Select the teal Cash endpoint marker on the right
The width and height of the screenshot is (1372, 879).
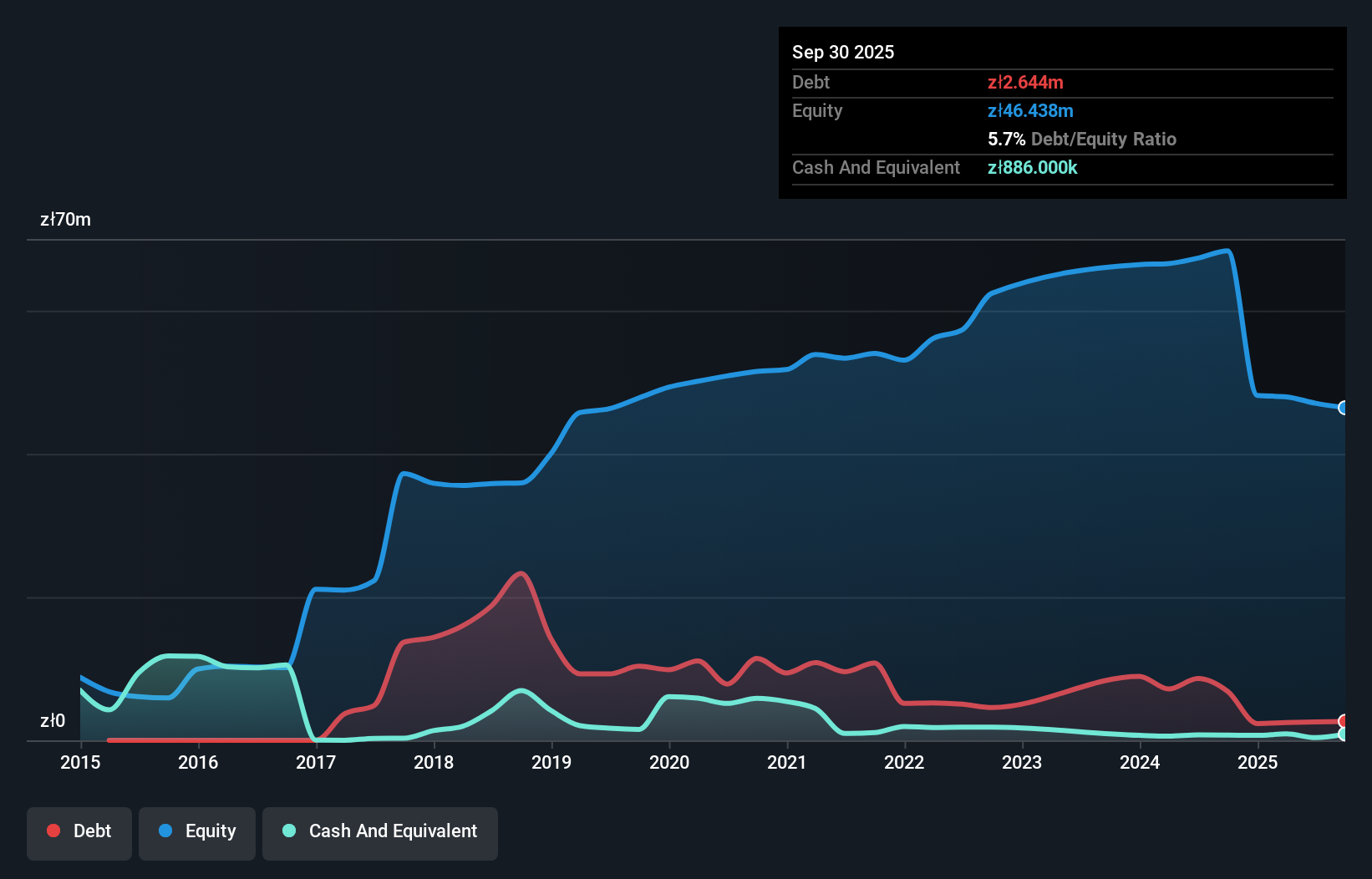pyautogui.click(x=1344, y=734)
